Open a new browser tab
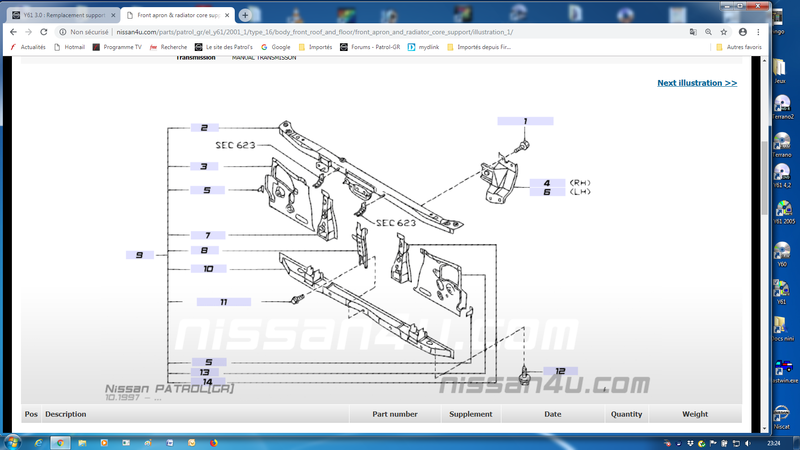Image resolution: width=800 pixels, height=450 pixels. pos(245,15)
